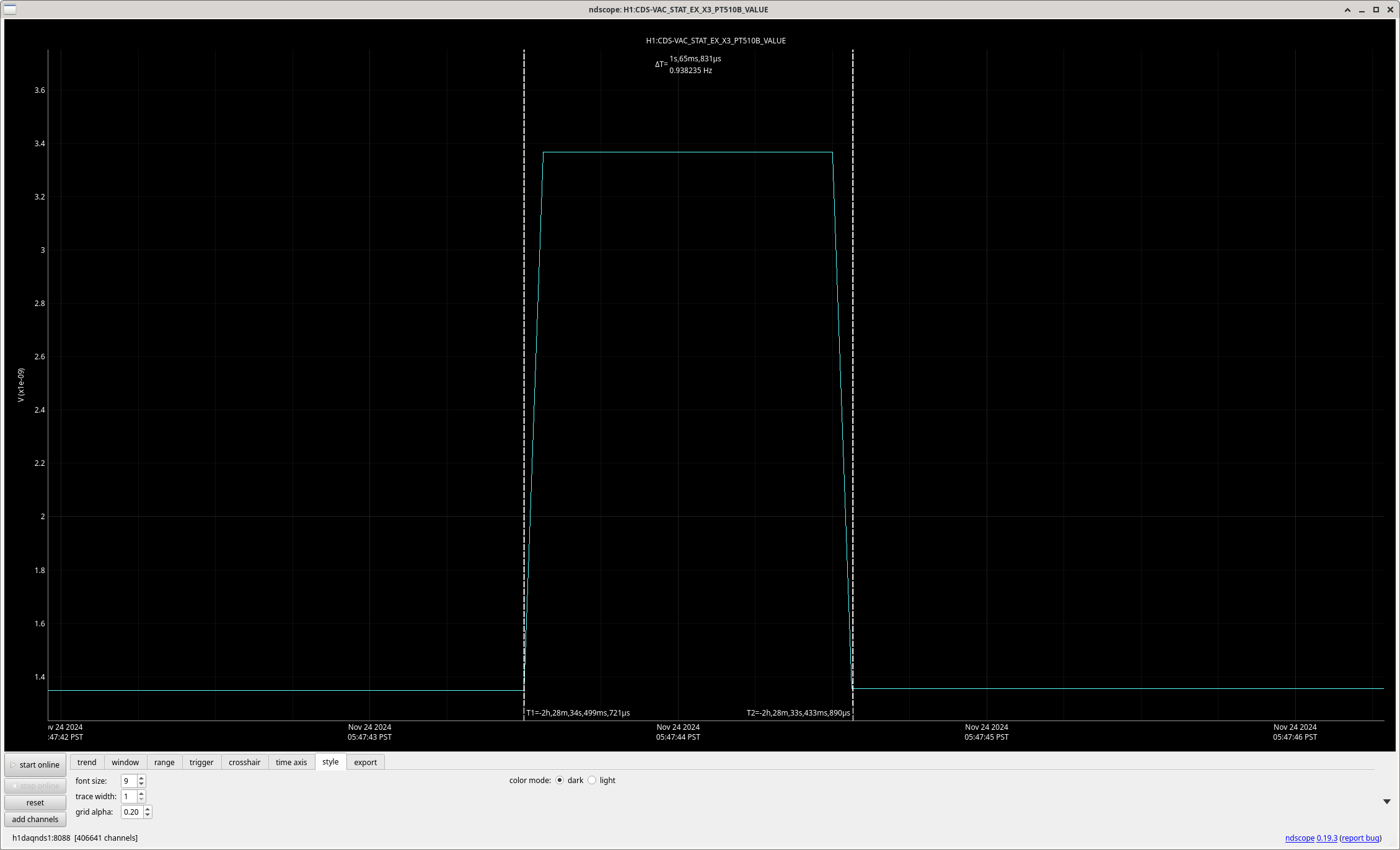Click the reset button
This screenshot has width=1400, height=850.
(x=35, y=802)
